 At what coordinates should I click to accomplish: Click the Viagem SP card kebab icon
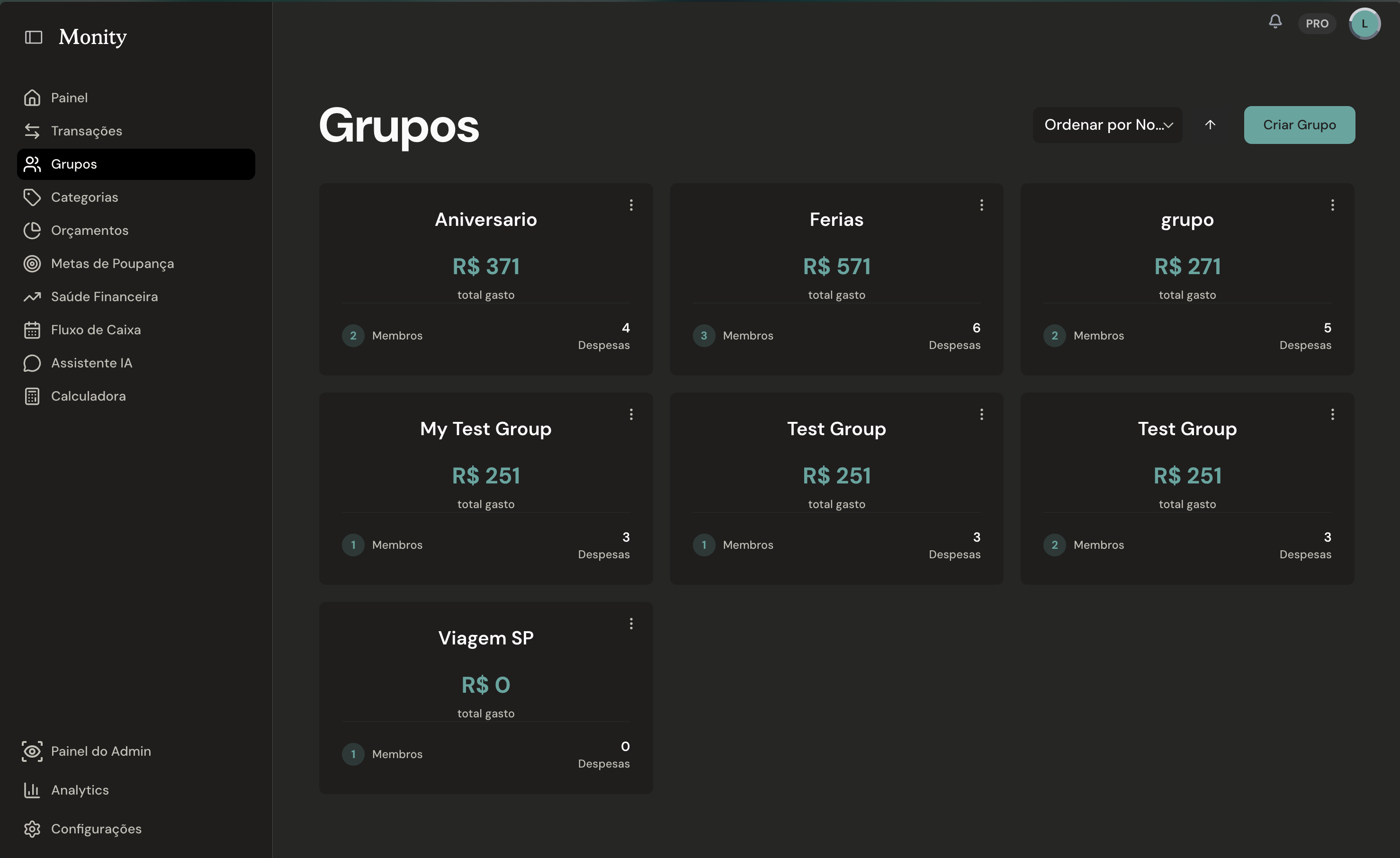tap(631, 624)
